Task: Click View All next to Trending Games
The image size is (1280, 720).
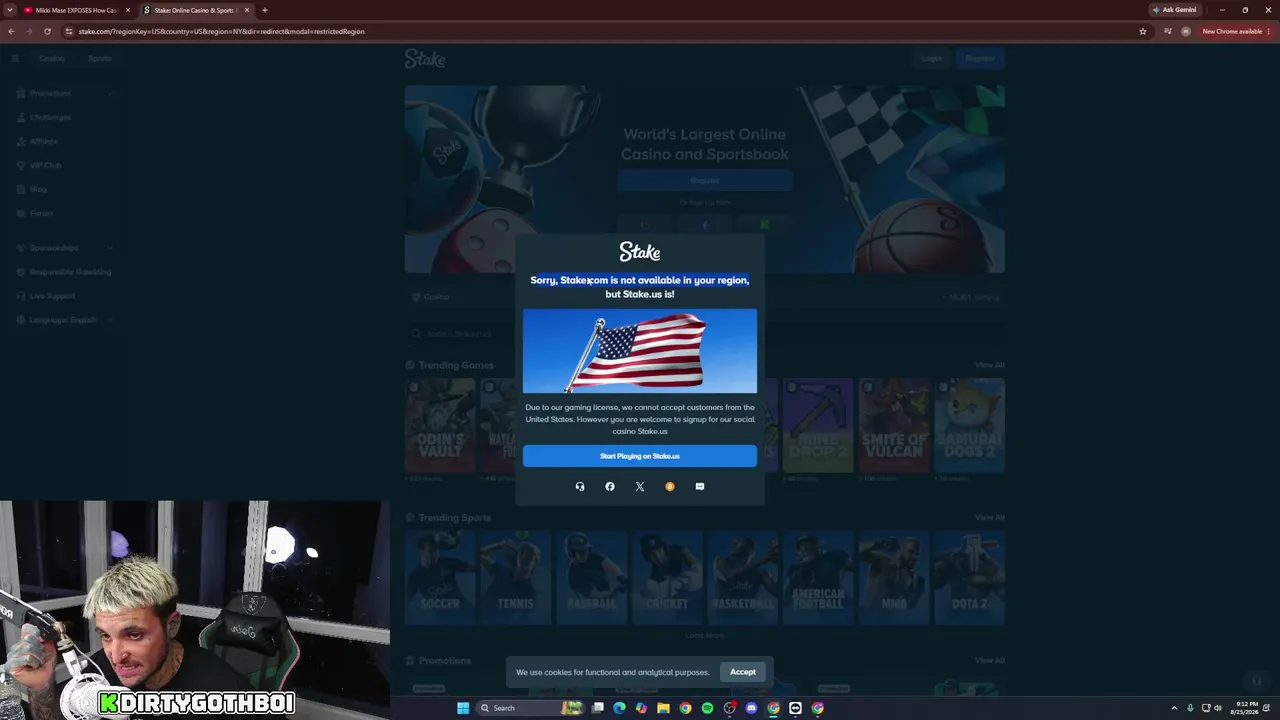Action: pos(990,365)
